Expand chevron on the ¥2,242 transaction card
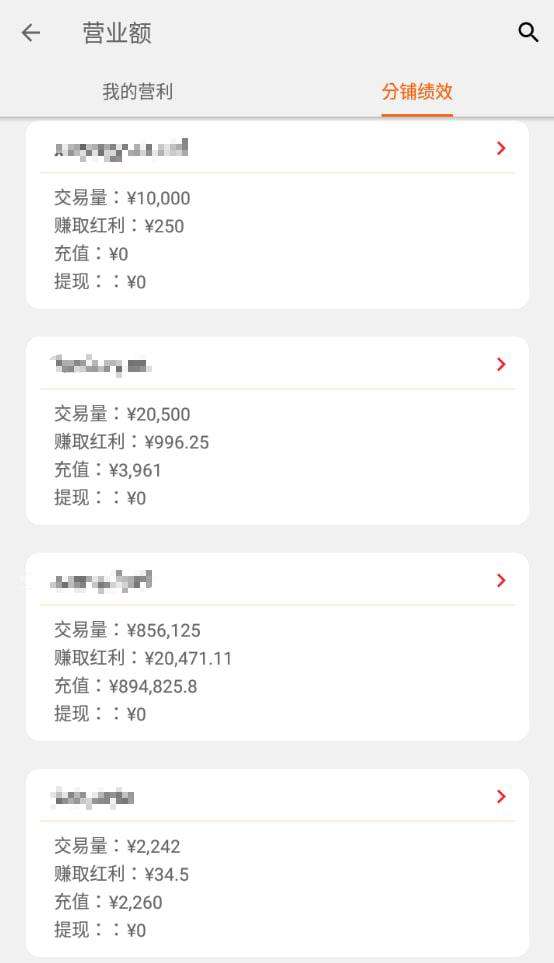The width and height of the screenshot is (554, 963). click(501, 797)
